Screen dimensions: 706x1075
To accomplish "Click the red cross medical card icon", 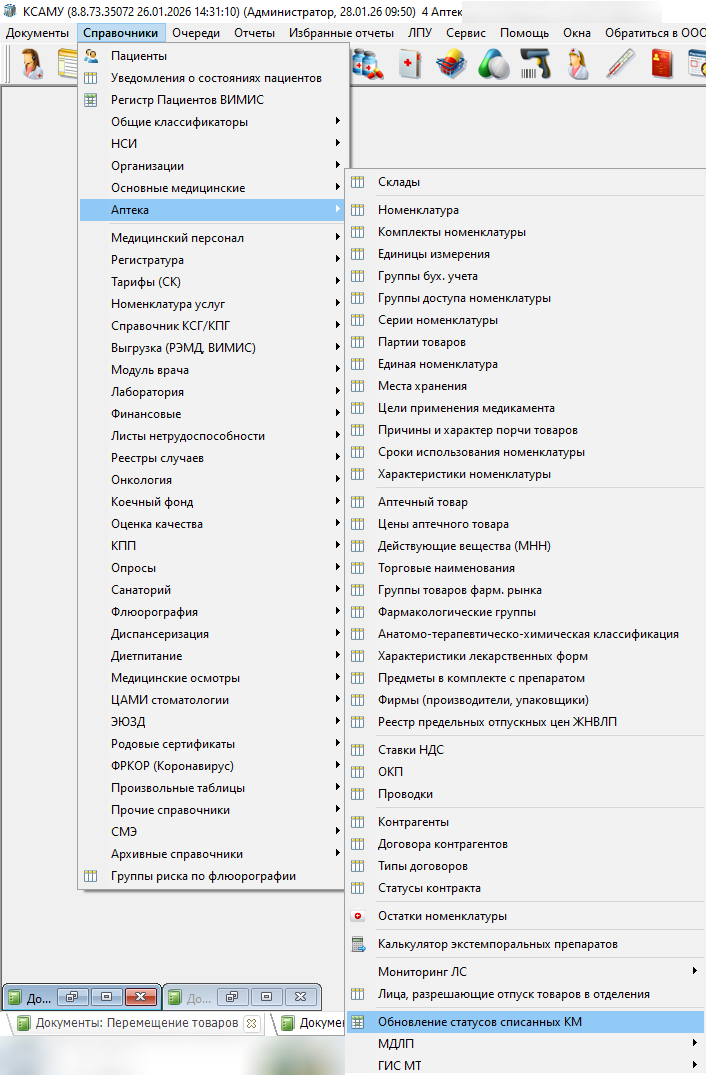I will (409, 64).
